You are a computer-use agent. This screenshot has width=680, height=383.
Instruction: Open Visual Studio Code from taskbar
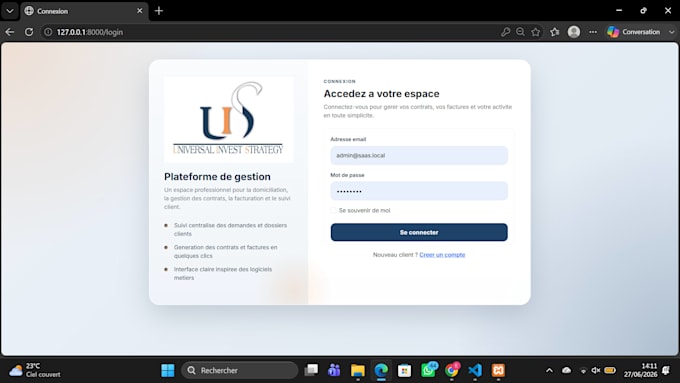475,370
